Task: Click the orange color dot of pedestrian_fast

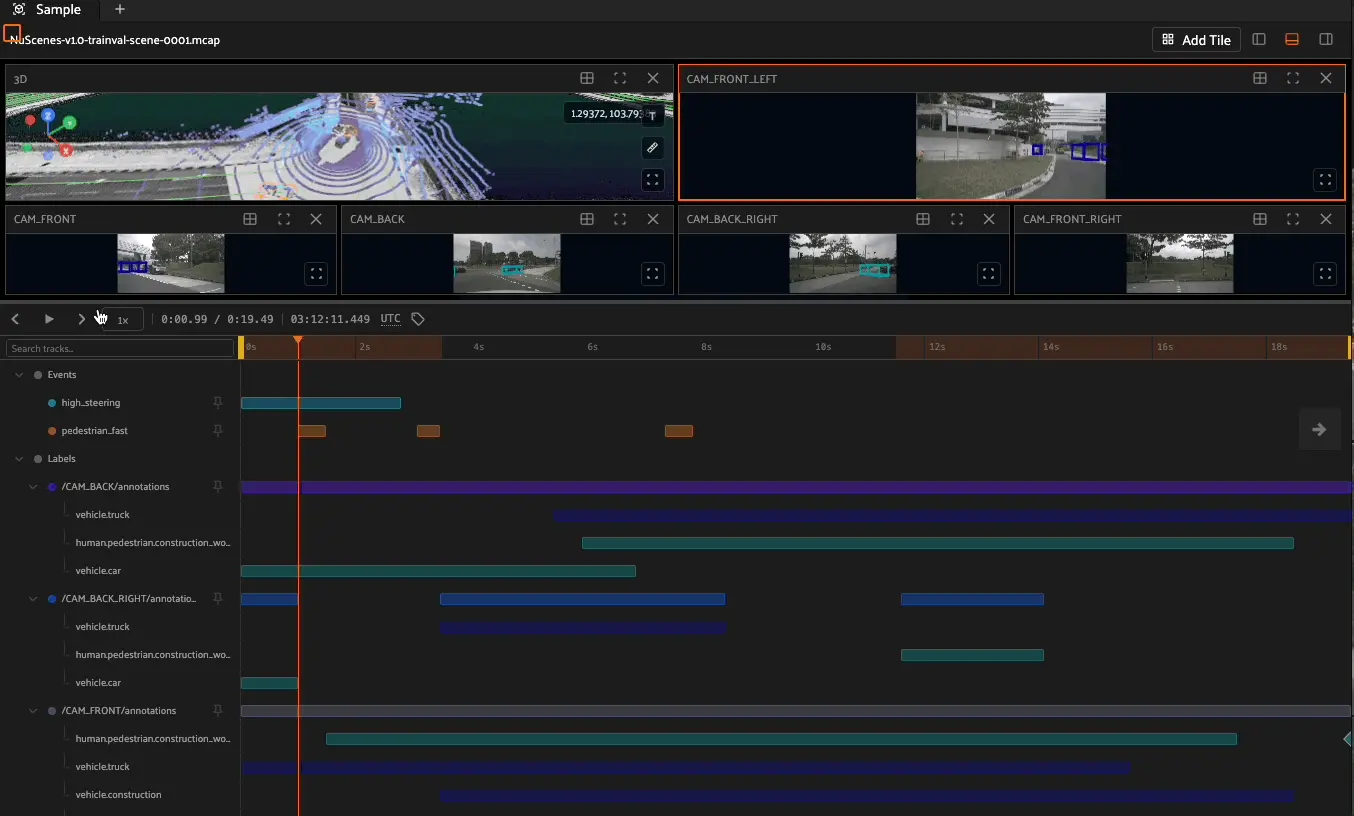Action: coord(52,430)
